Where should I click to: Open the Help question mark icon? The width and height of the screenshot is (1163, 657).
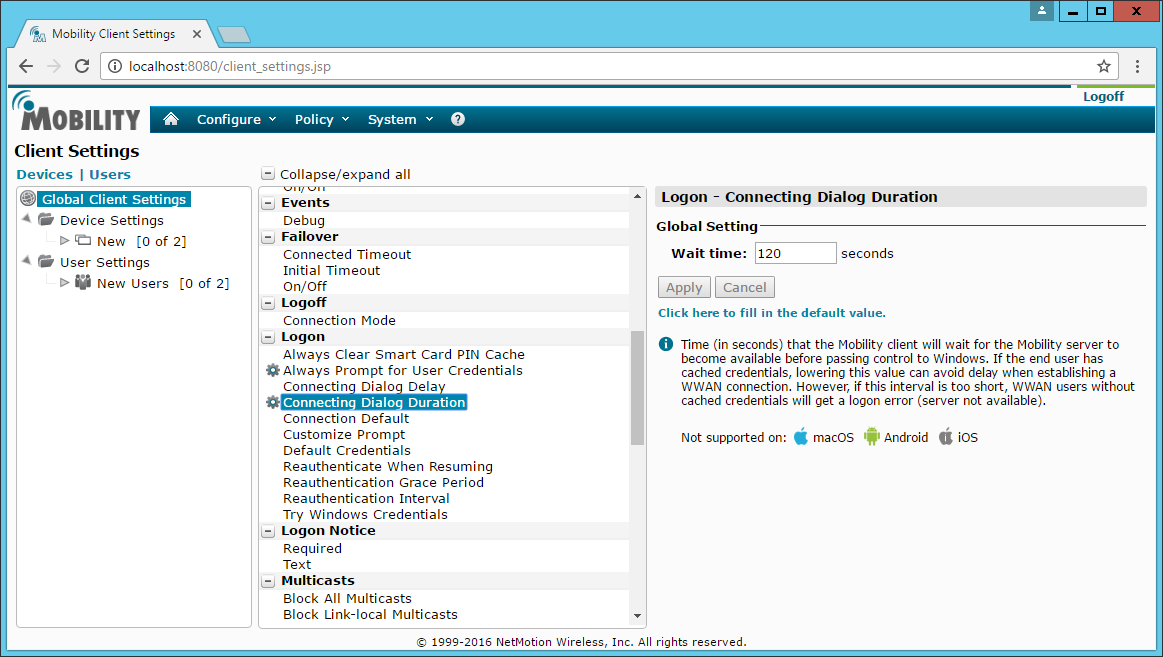(x=458, y=119)
